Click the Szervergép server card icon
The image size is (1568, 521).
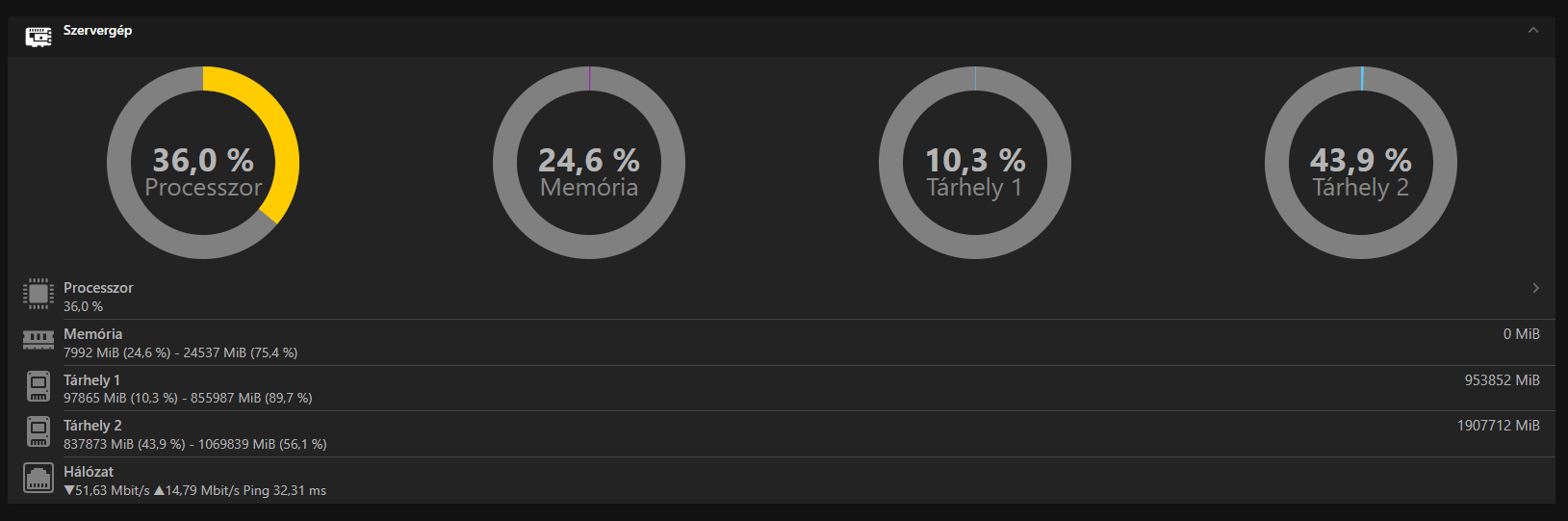click(39, 37)
